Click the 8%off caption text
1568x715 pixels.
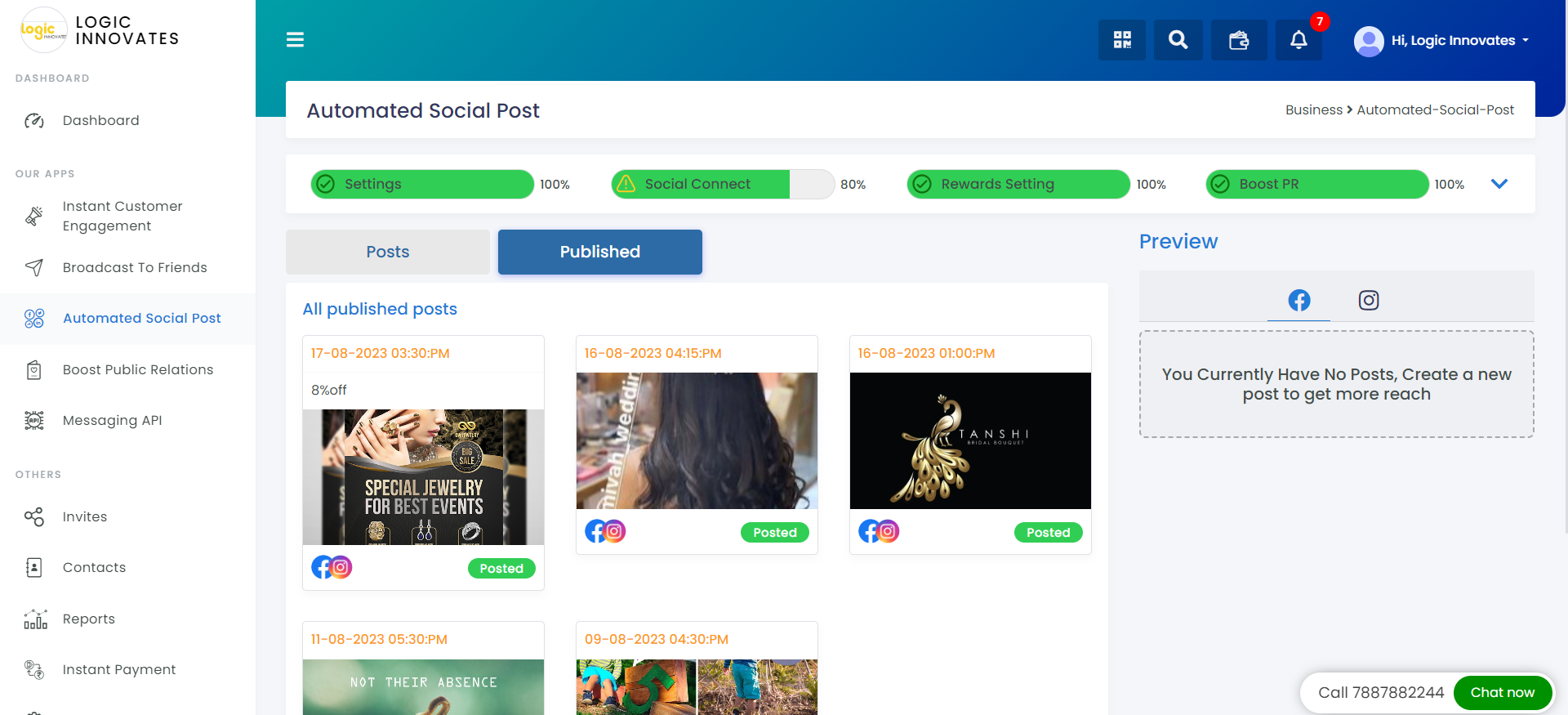[329, 391]
